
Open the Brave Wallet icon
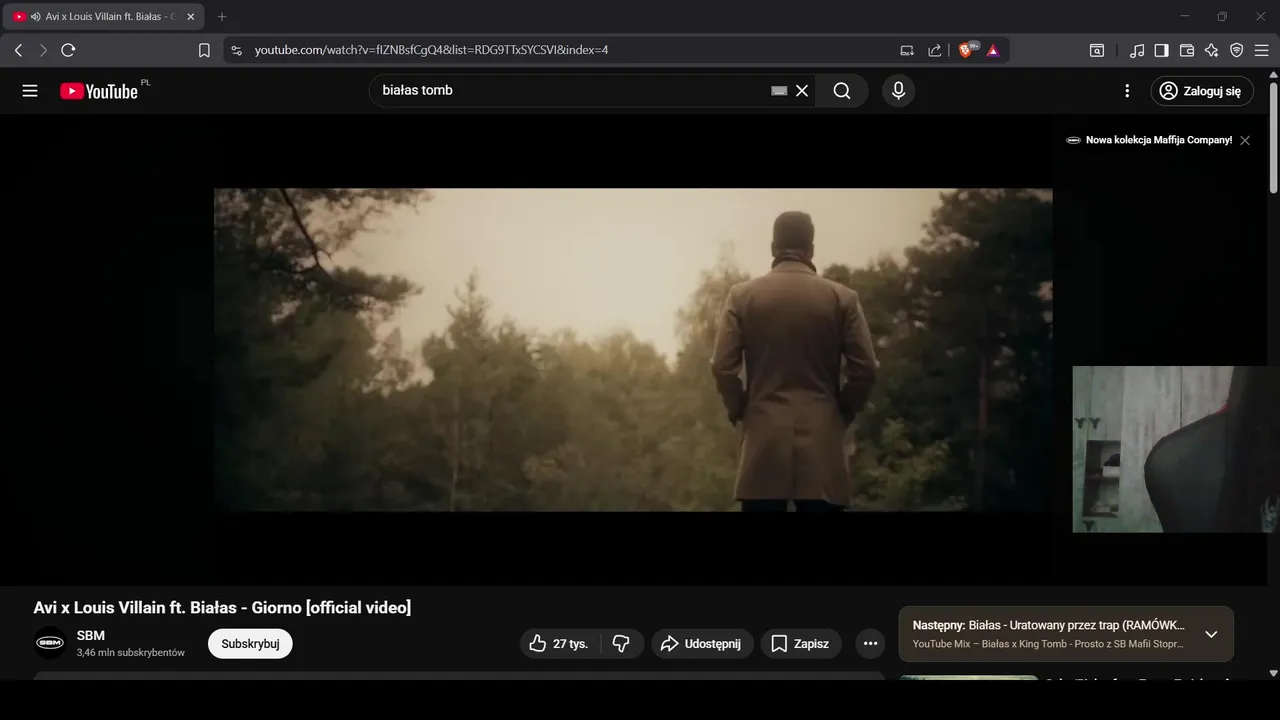[x=1187, y=50]
